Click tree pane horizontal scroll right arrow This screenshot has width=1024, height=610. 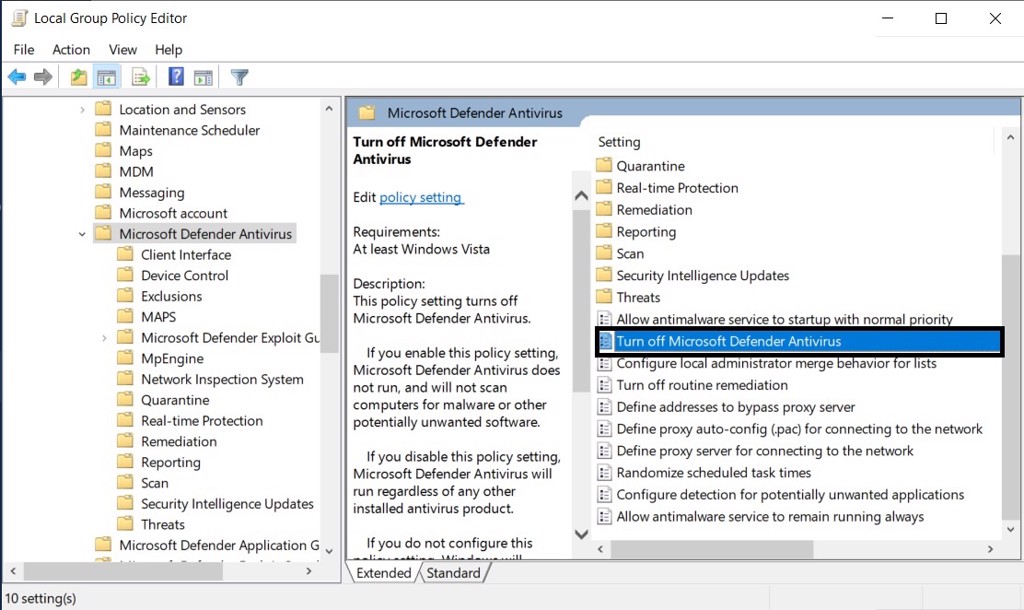pos(309,571)
